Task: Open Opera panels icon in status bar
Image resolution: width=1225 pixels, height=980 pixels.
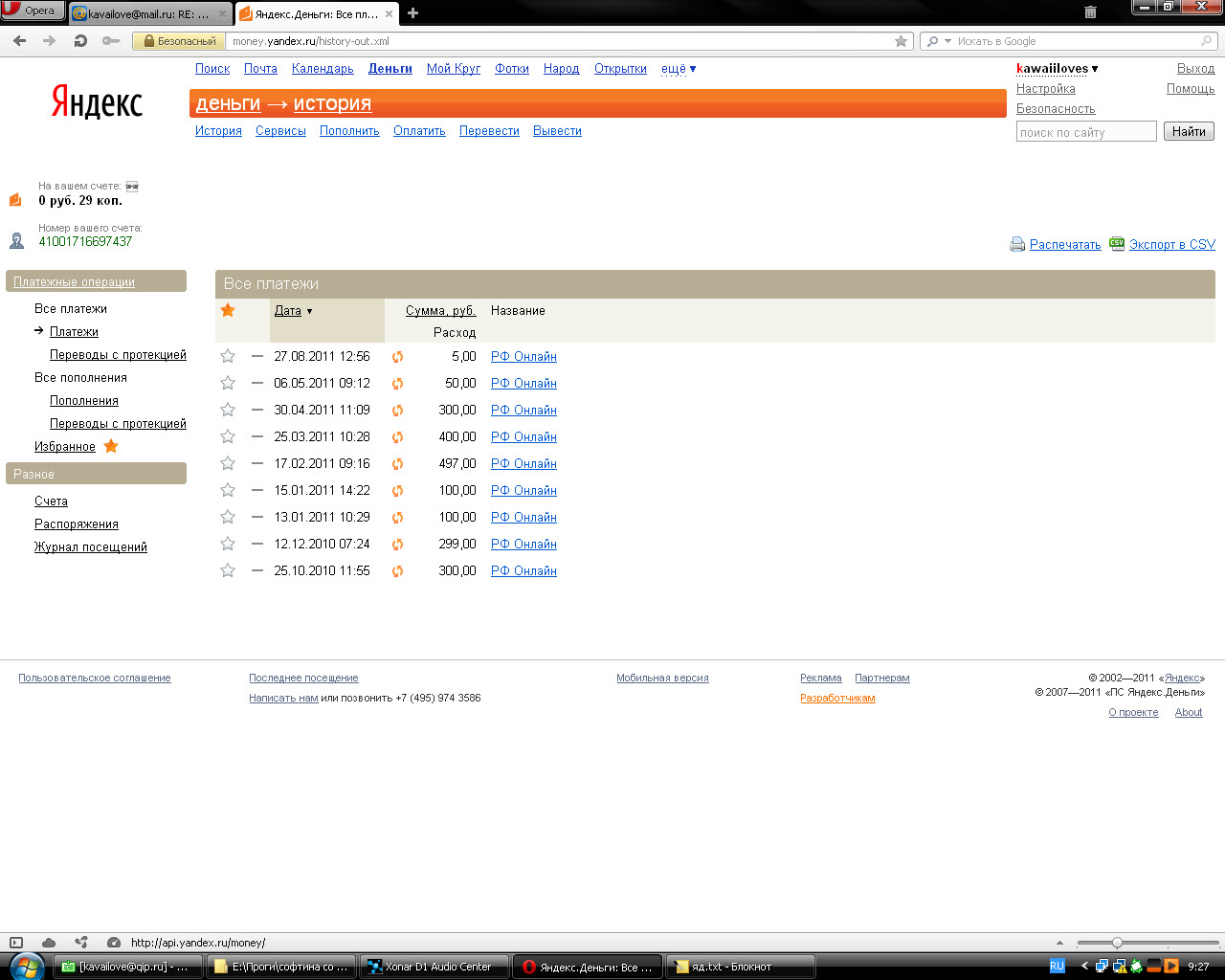Action: [15, 943]
